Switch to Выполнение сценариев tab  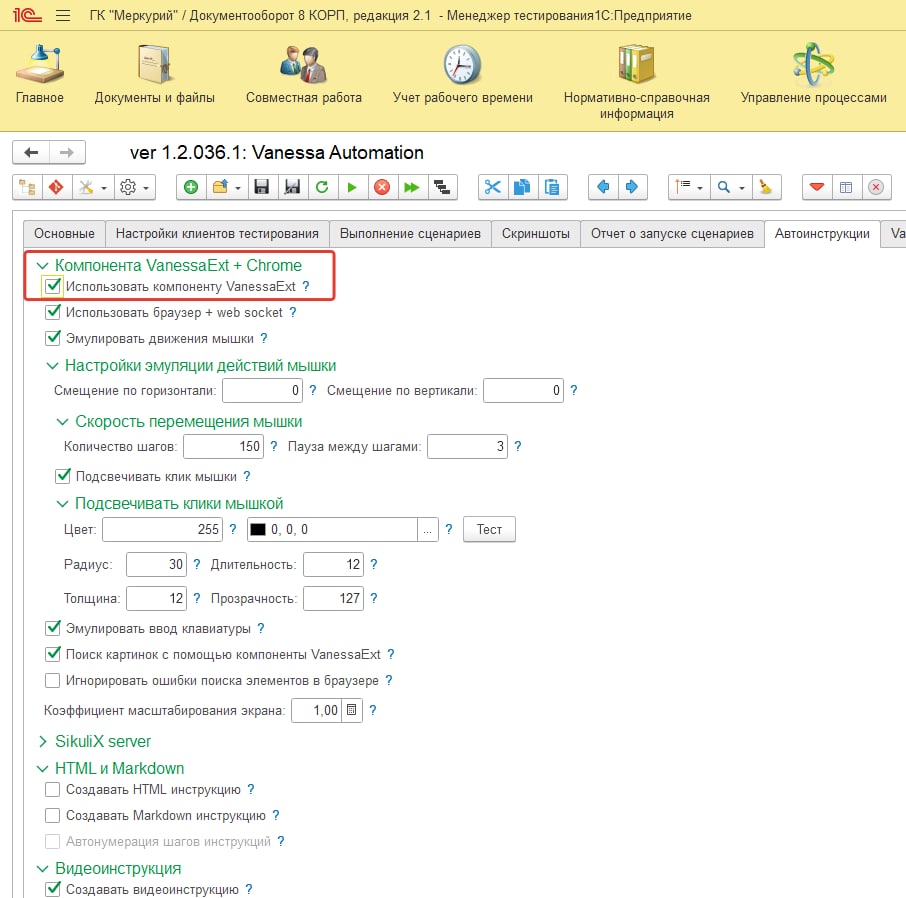click(x=410, y=233)
